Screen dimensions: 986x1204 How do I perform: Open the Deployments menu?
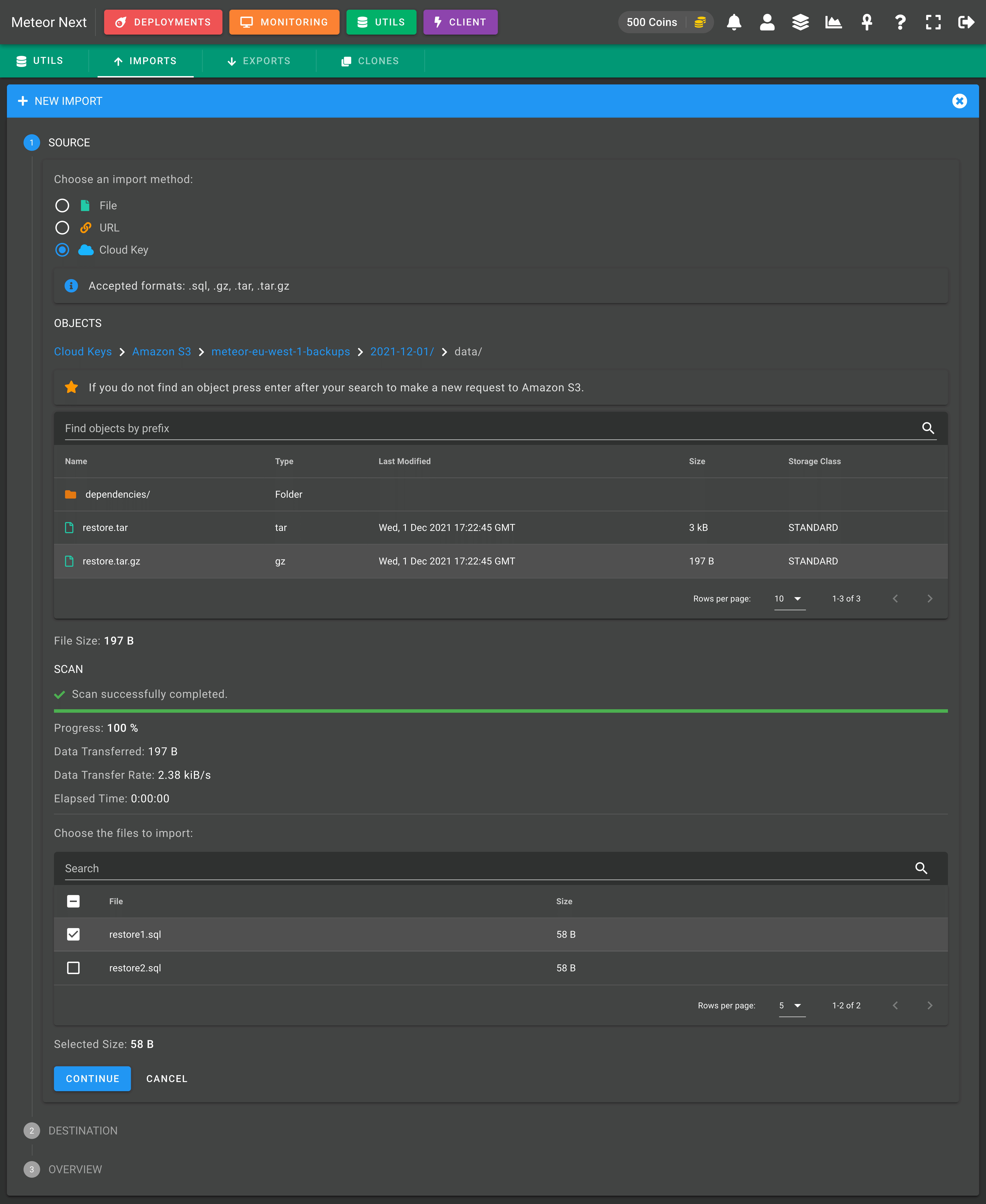pos(163,22)
